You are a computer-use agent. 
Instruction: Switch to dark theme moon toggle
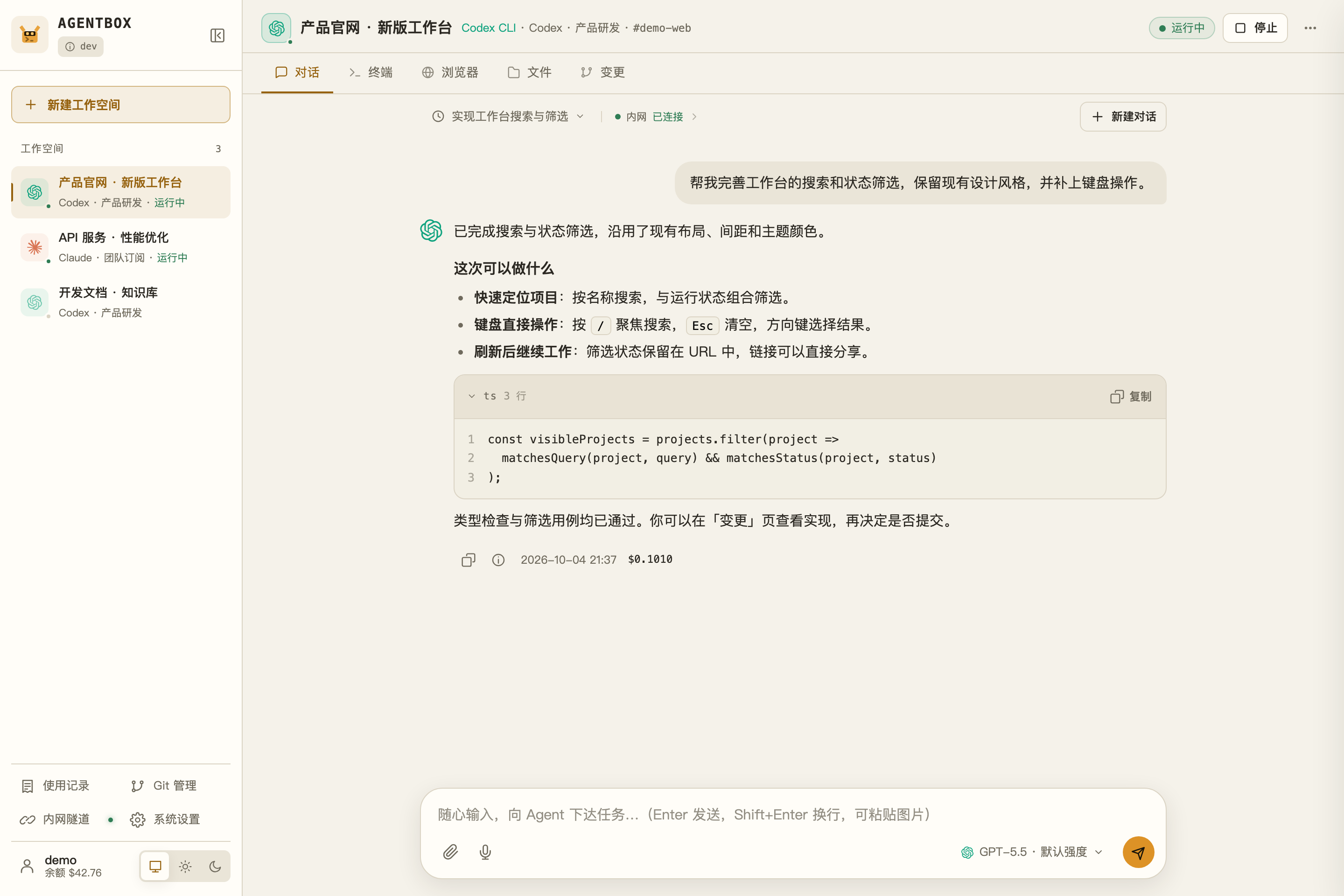[x=215, y=866]
